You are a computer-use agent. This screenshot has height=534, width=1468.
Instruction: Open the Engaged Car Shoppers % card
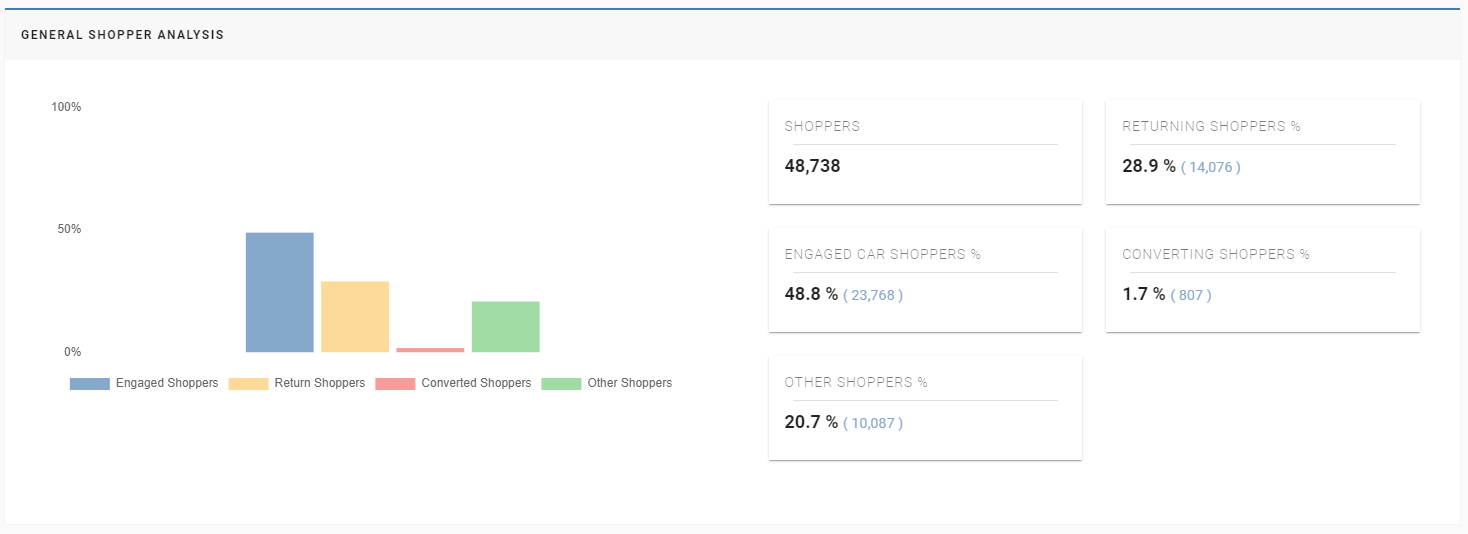coord(924,279)
